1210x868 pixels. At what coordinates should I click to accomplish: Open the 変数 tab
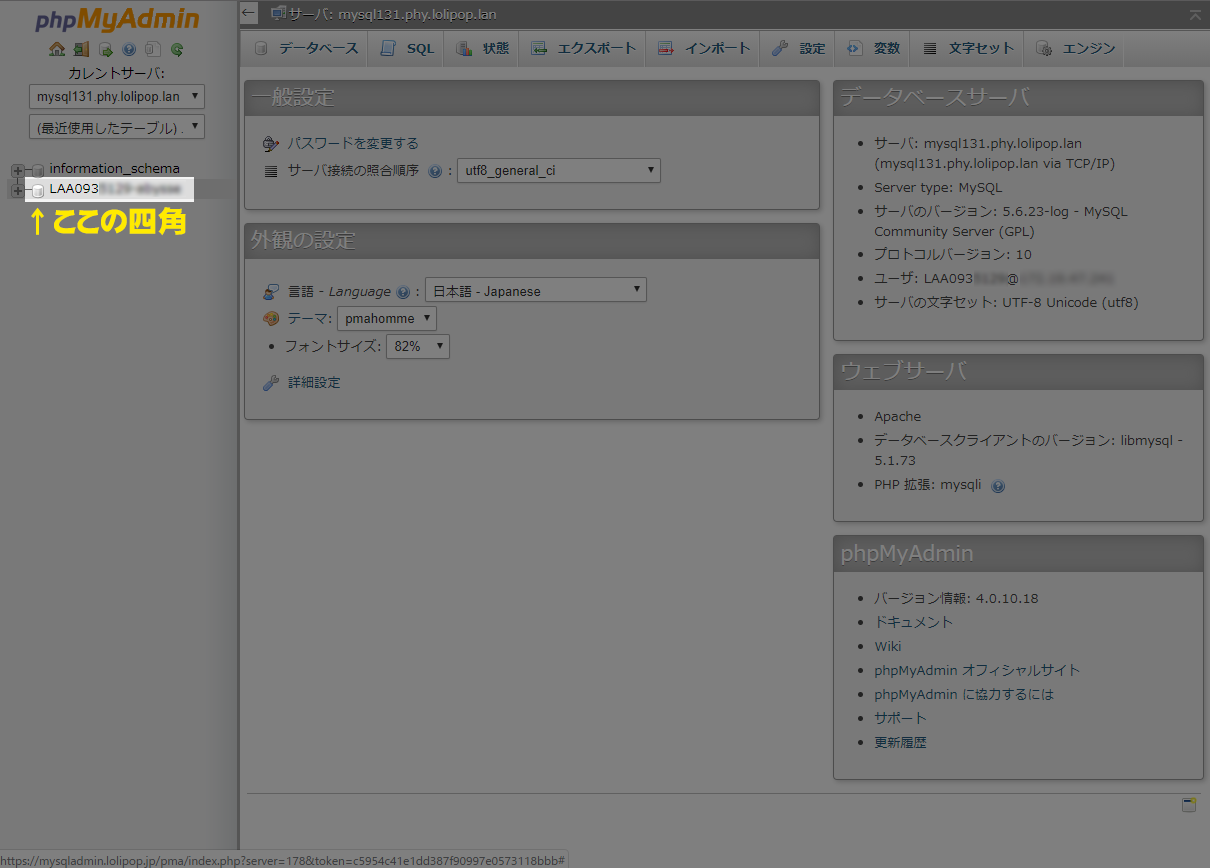(873, 48)
